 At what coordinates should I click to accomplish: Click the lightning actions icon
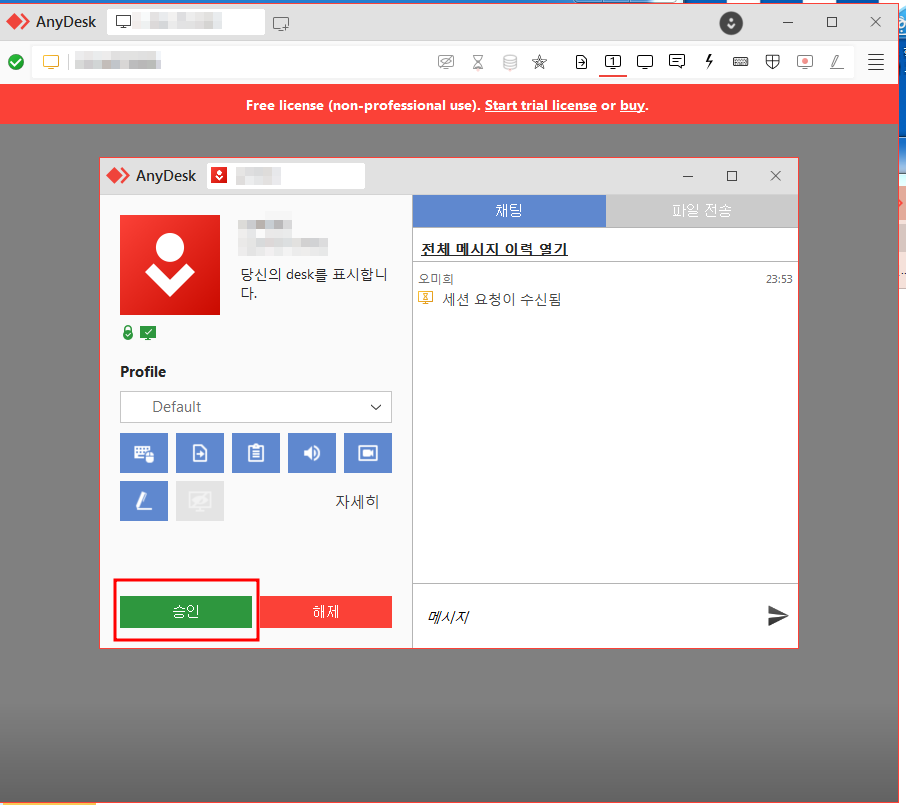pos(708,61)
